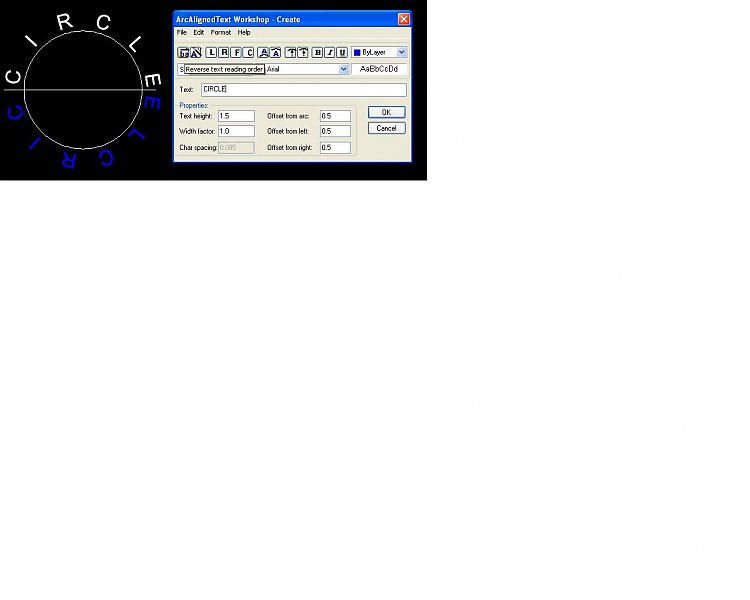Place text on the convex side icon
The image size is (750, 600).
(263, 52)
